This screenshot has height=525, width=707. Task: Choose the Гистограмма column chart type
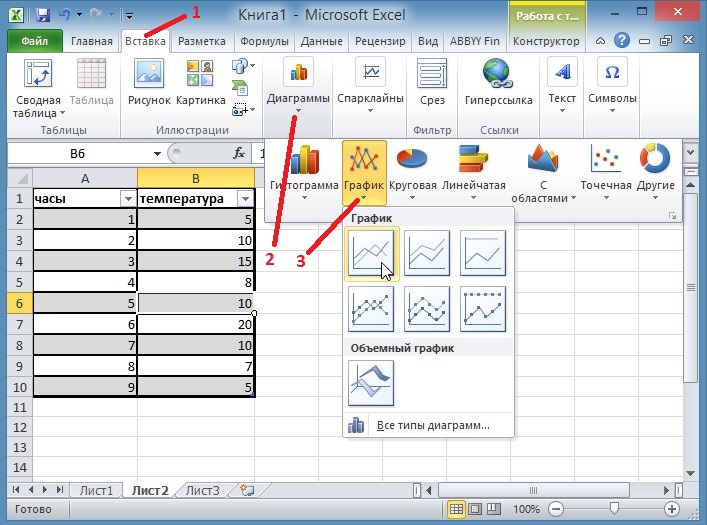(x=304, y=172)
